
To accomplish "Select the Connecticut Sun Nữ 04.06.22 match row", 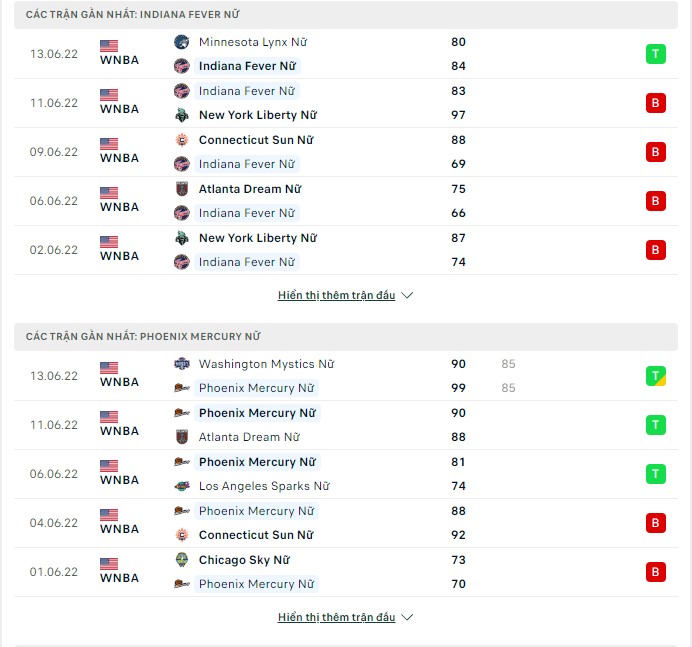I will click(346, 523).
